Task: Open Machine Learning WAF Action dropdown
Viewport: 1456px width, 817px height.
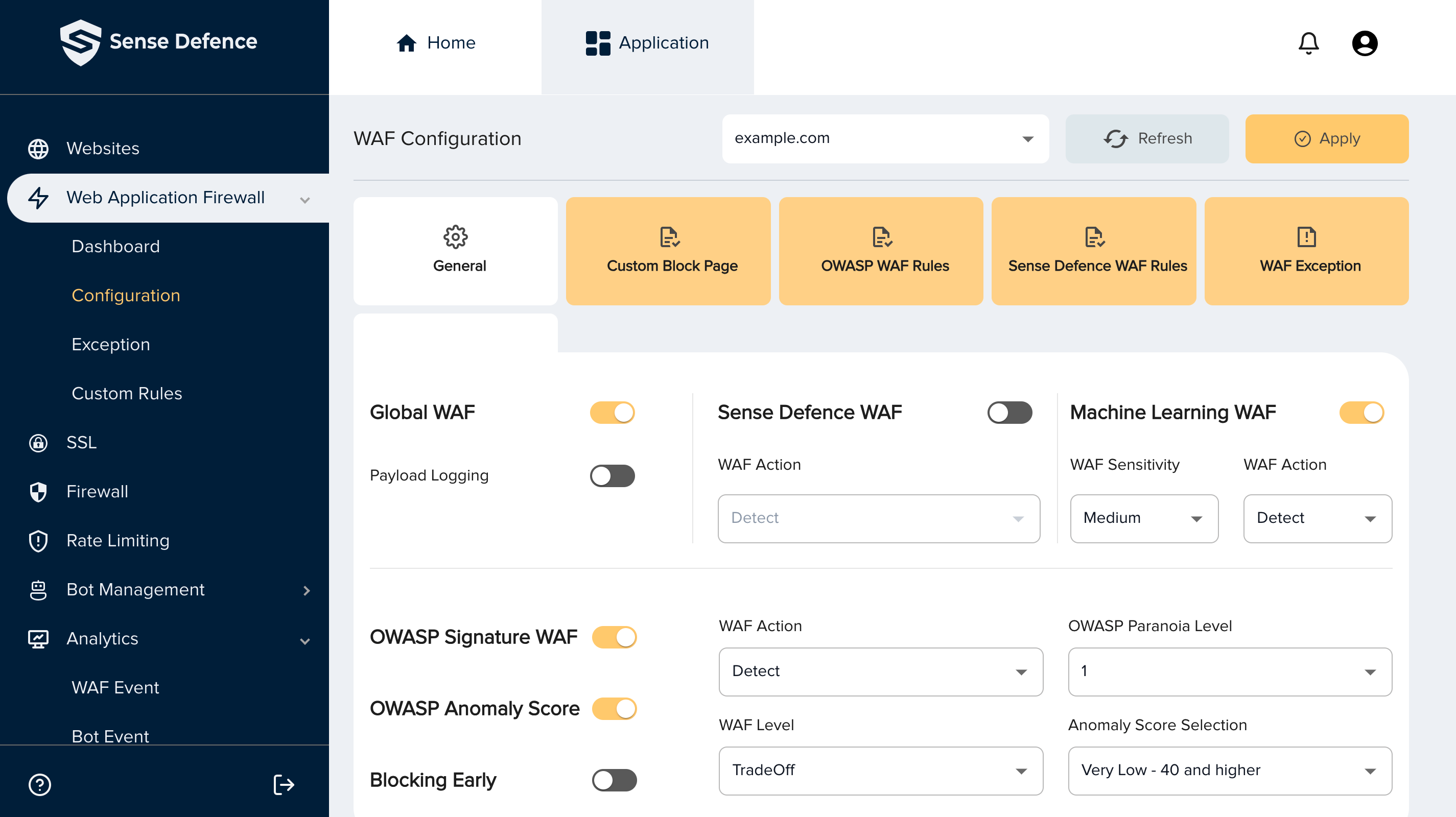Action: pyautogui.click(x=1318, y=519)
